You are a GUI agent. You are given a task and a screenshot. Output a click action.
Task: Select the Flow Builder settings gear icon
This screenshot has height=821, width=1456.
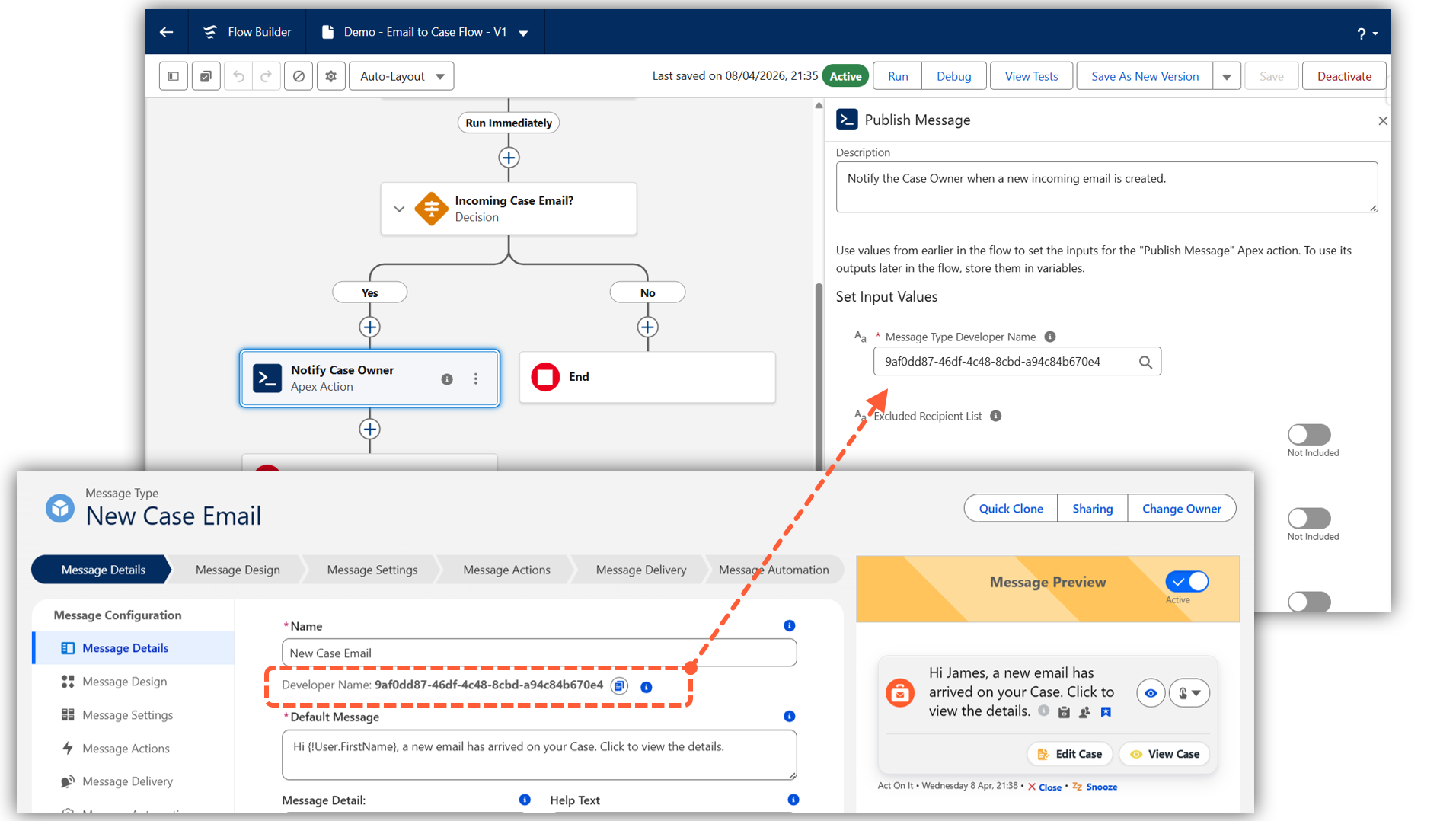(330, 75)
